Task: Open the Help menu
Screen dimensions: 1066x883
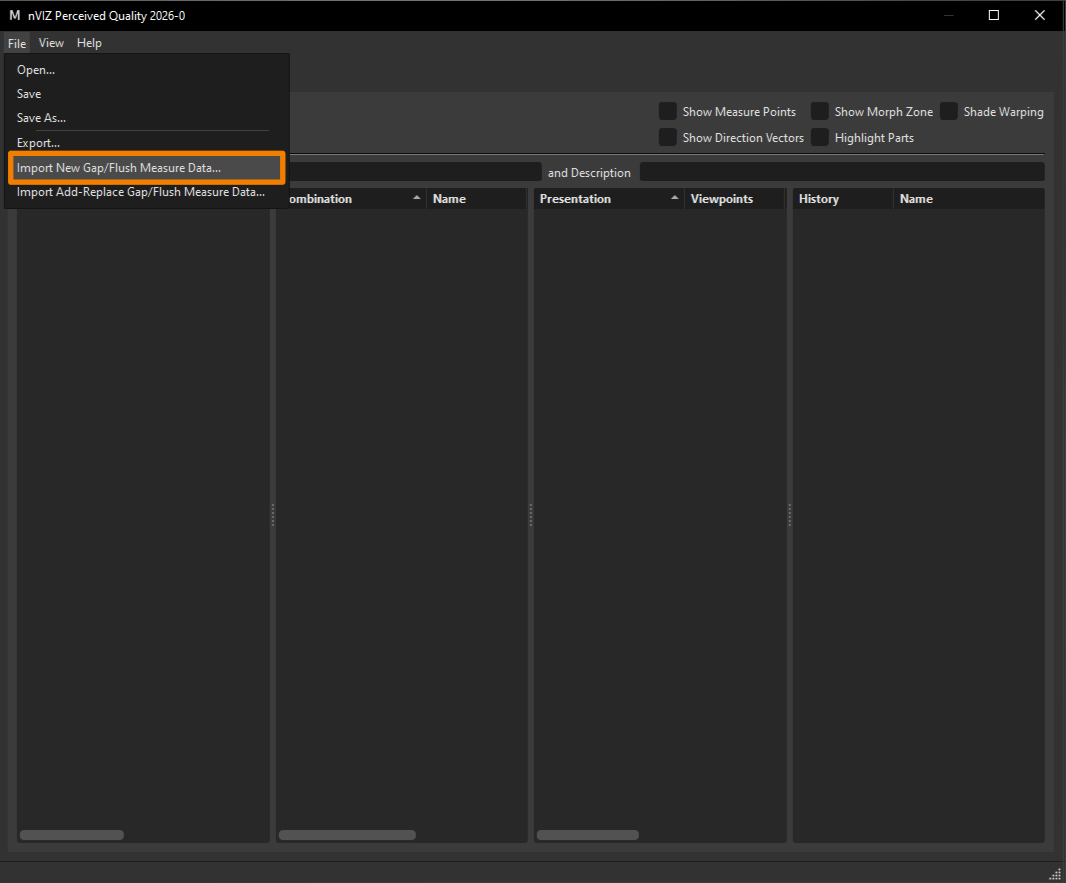Action: tap(89, 43)
